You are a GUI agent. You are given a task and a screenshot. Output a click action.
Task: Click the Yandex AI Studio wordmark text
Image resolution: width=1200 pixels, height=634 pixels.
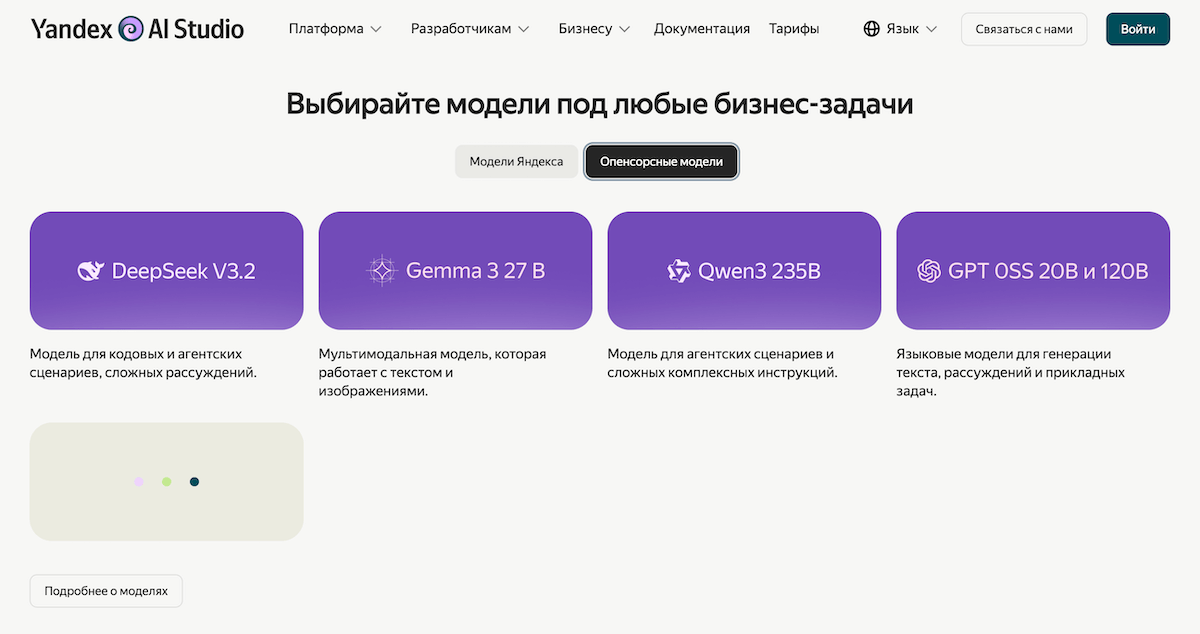pyautogui.click(x=137, y=29)
